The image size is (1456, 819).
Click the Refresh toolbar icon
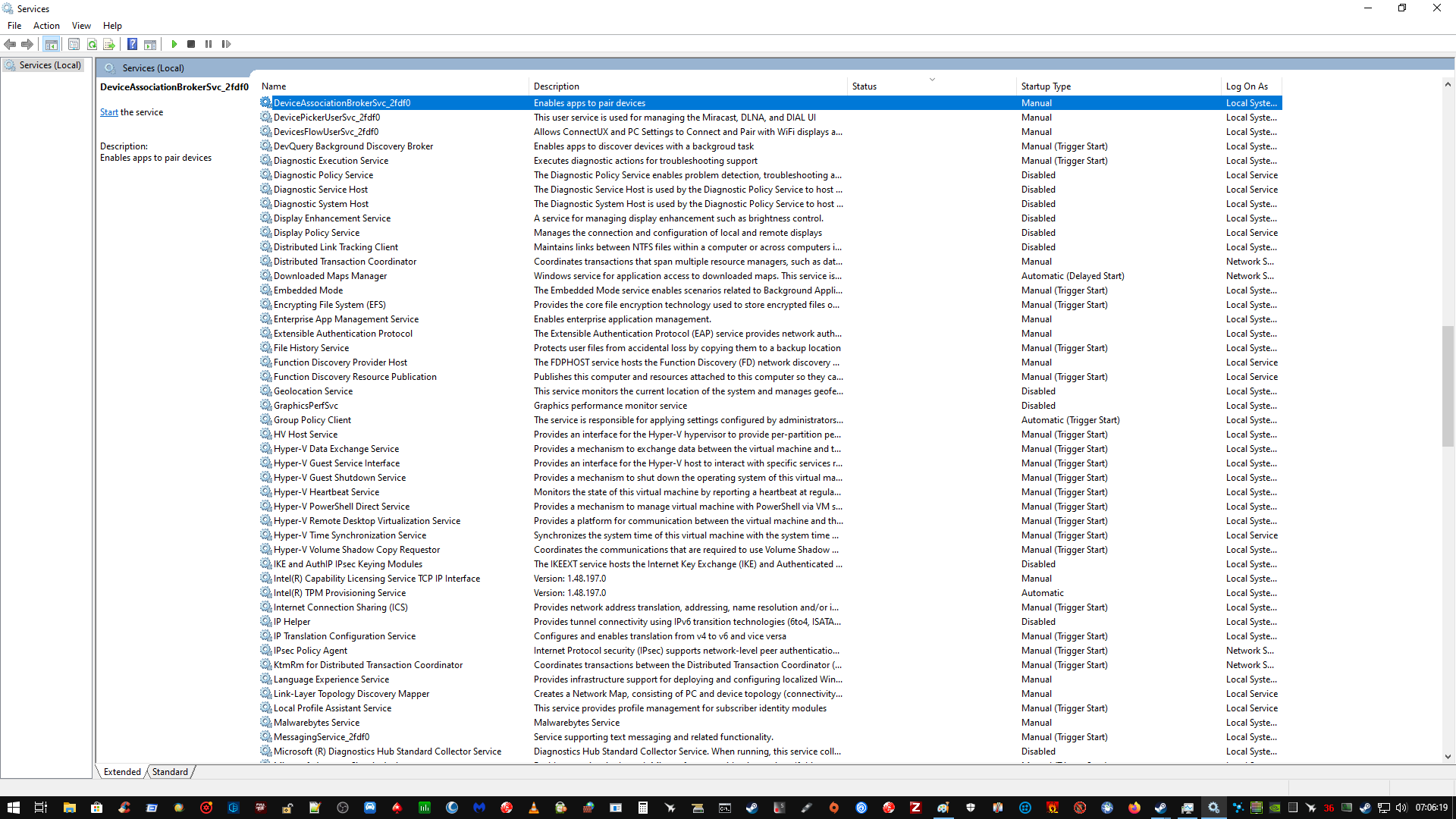click(92, 44)
